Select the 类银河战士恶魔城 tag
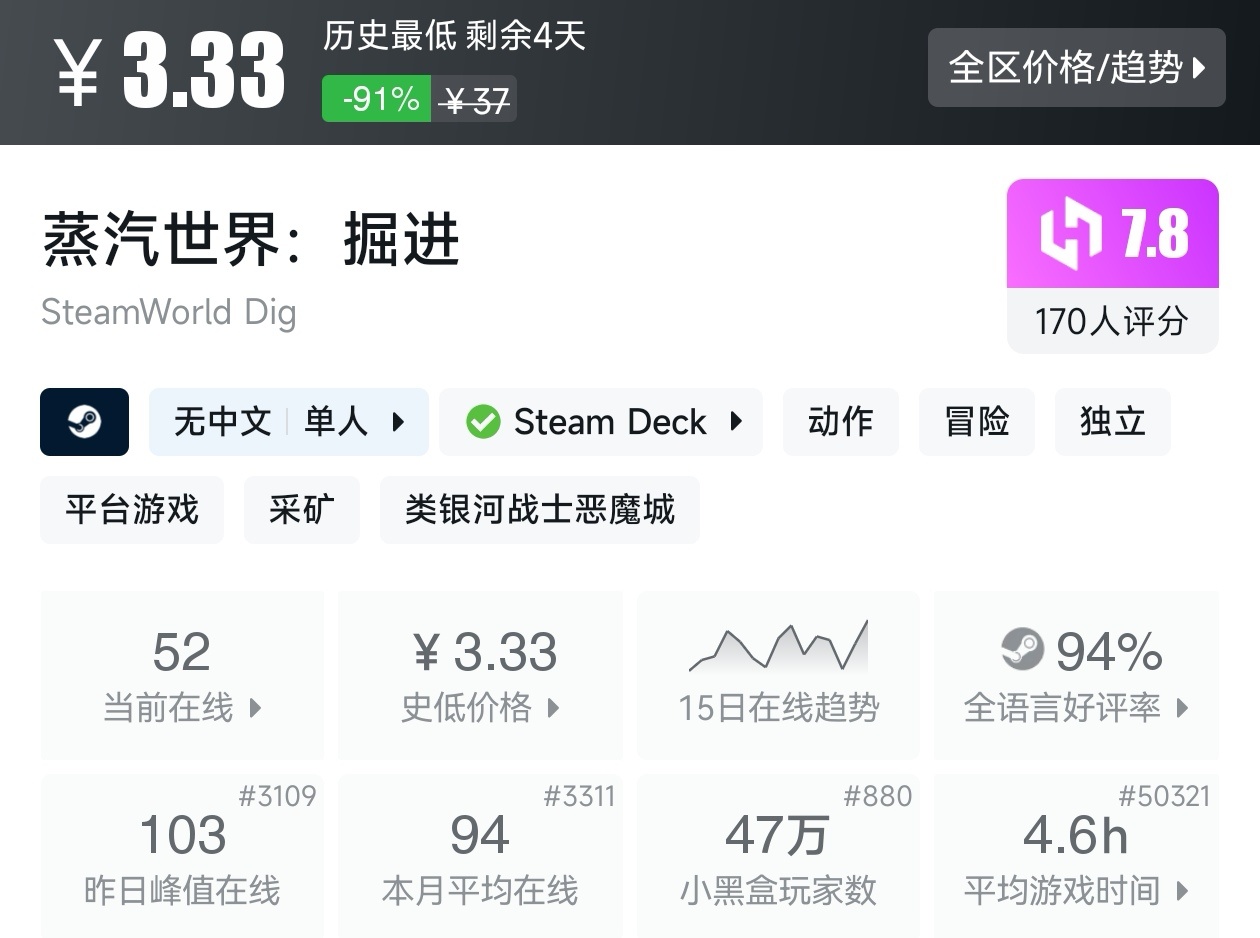The width and height of the screenshot is (1260, 938). 540,510
